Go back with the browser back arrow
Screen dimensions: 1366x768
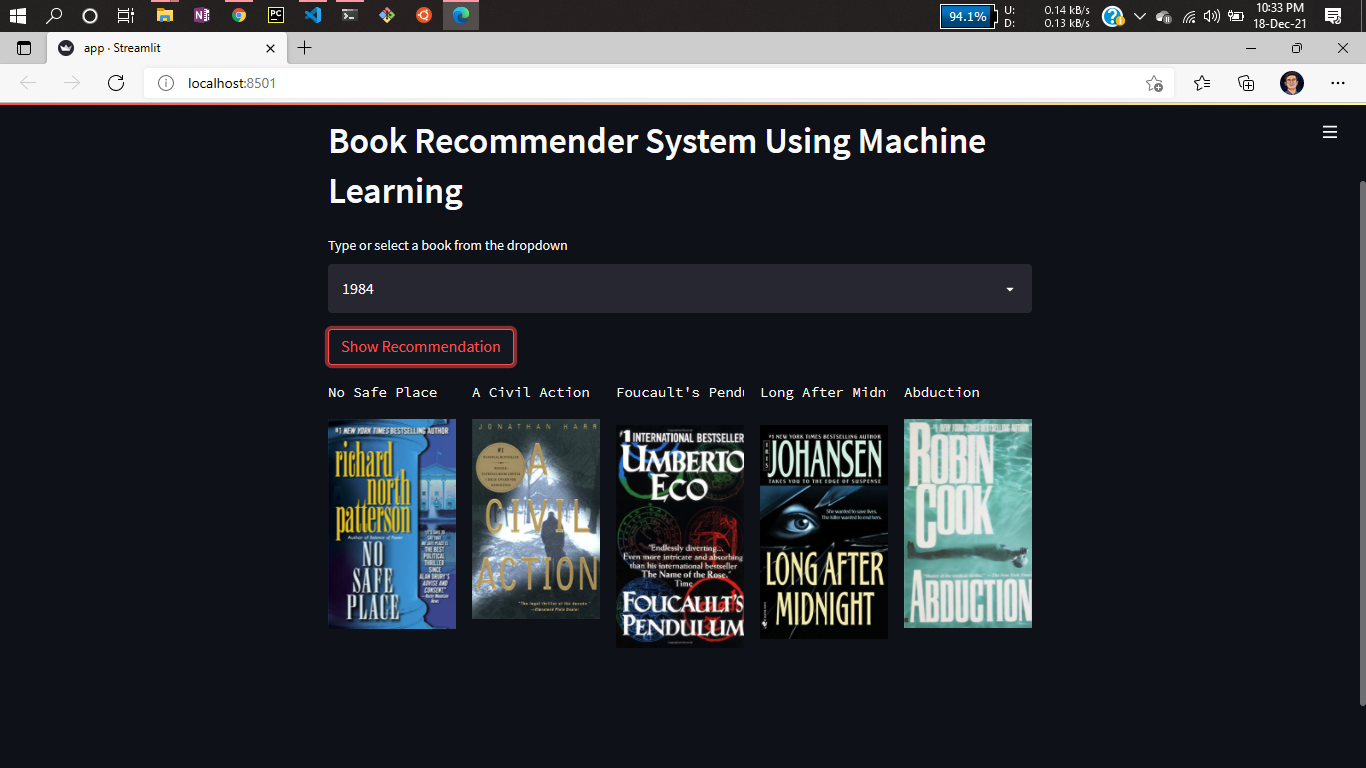pos(28,83)
